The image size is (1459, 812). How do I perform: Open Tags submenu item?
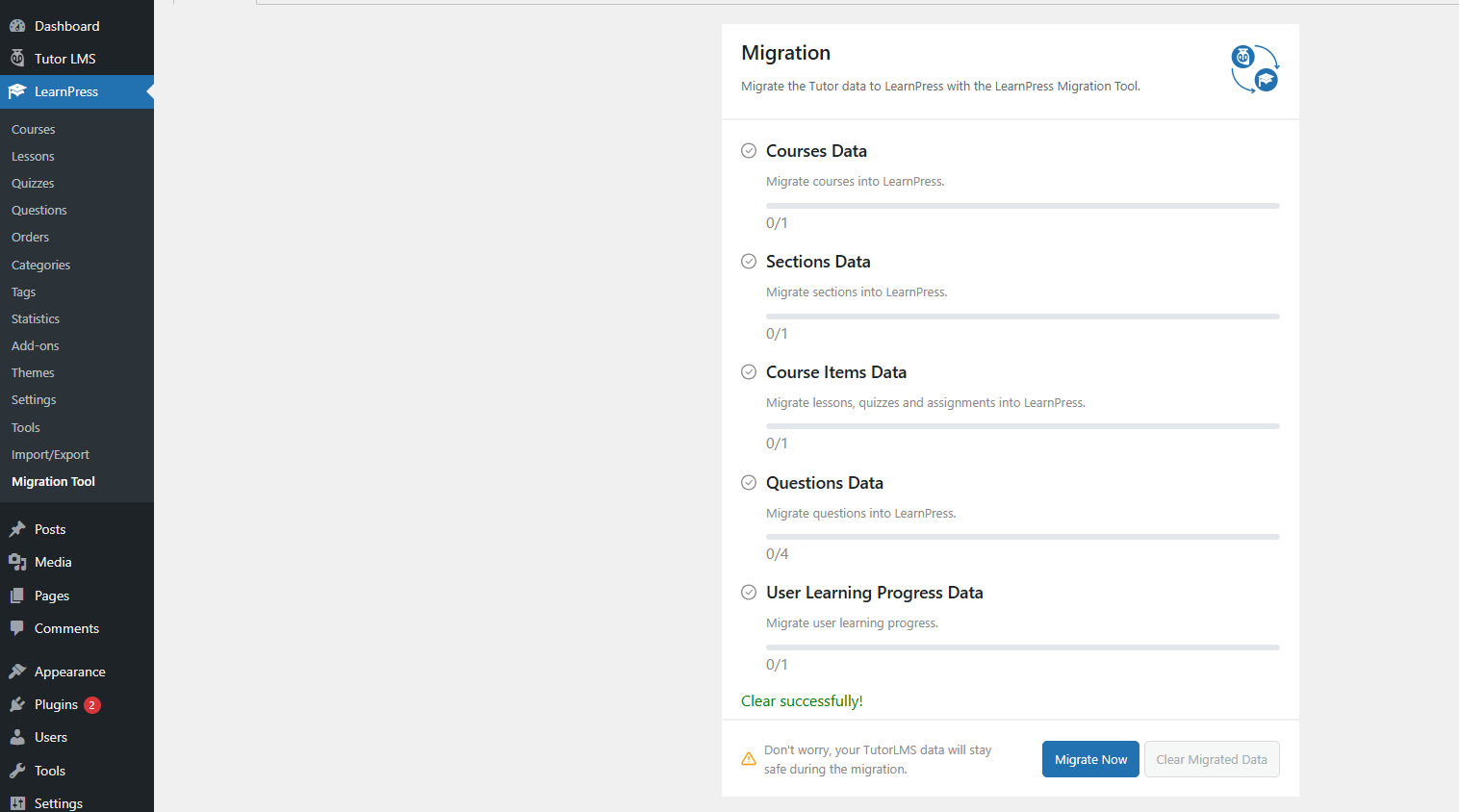pos(24,292)
